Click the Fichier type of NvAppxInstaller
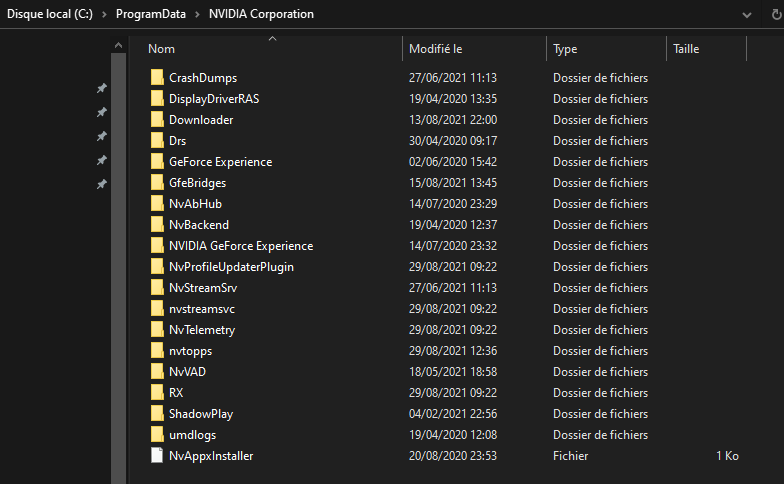 click(x=570, y=456)
